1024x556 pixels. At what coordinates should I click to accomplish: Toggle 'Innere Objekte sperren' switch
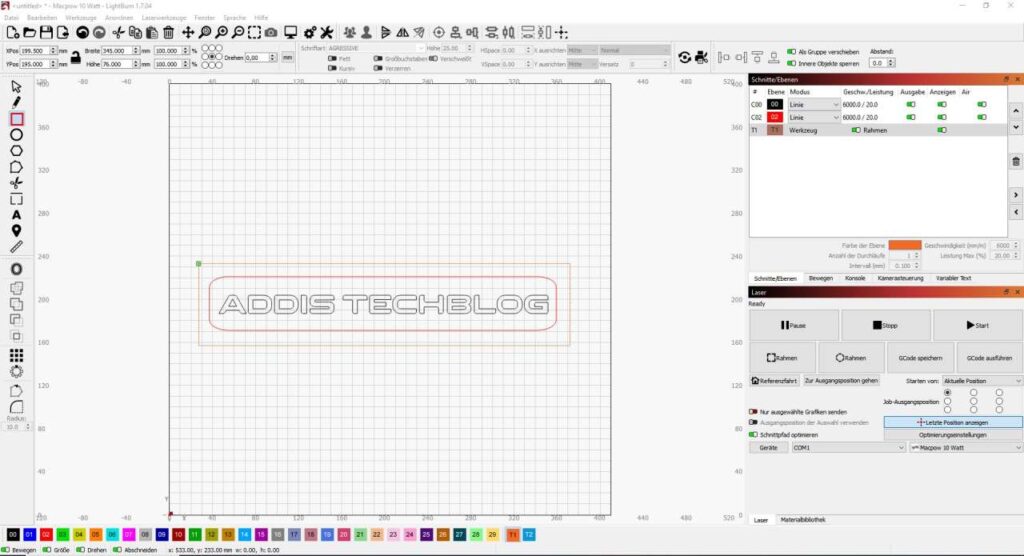(791, 63)
